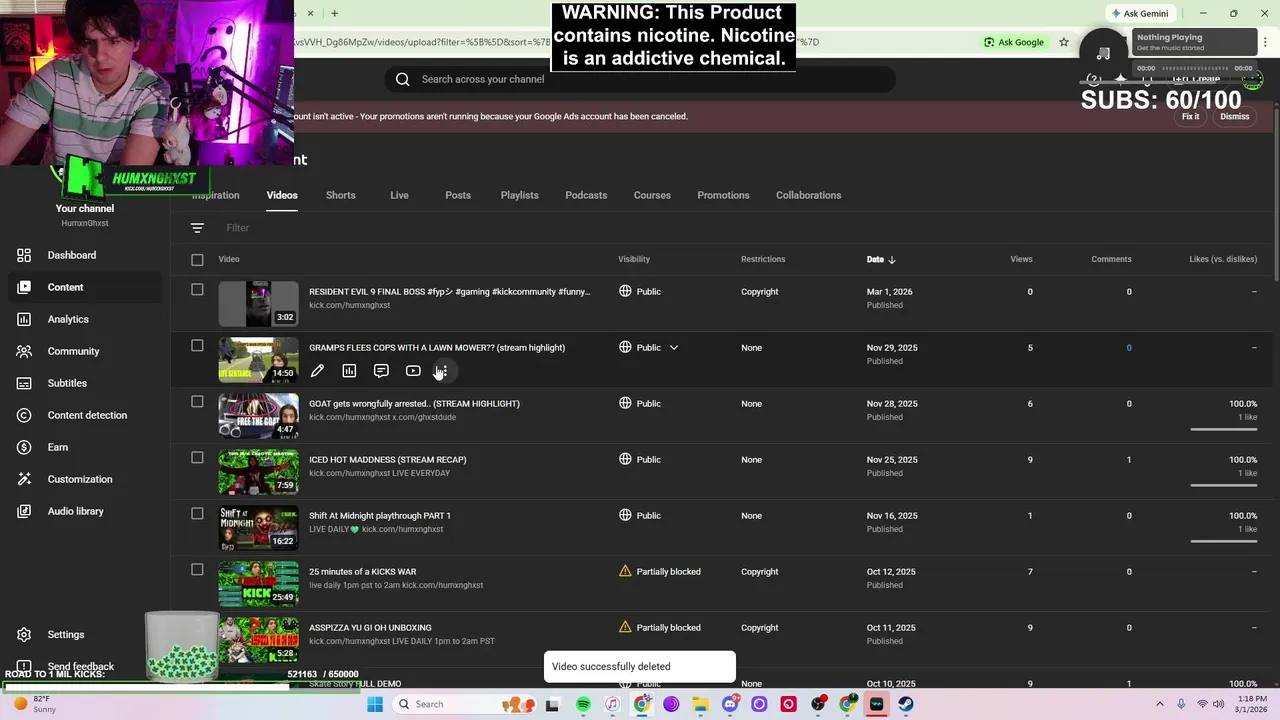Click the Windows Start button
The height and width of the screenshot is (720, 1280).
tap(375, 704)
